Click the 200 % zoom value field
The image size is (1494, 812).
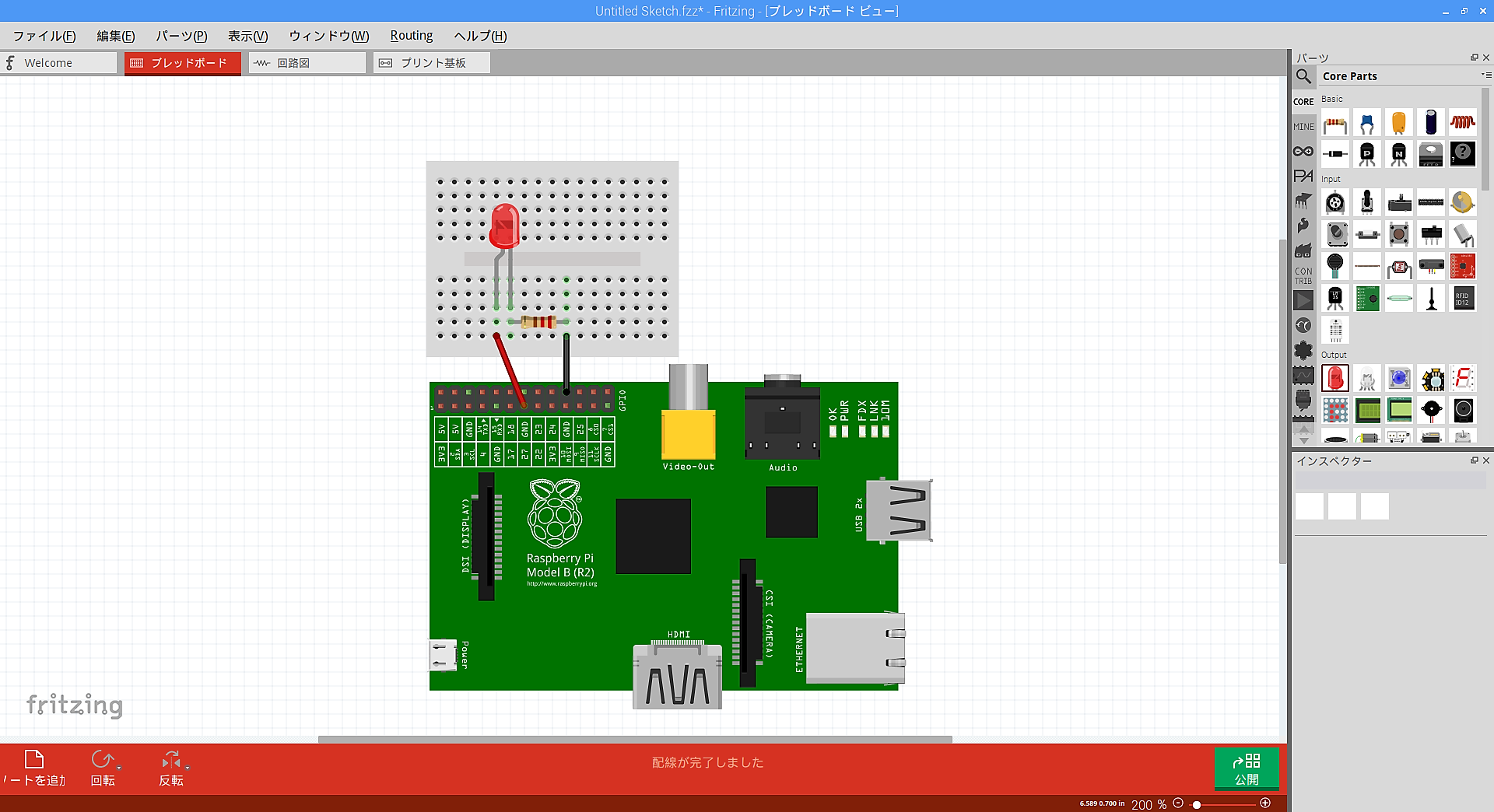pos(1149,805)
